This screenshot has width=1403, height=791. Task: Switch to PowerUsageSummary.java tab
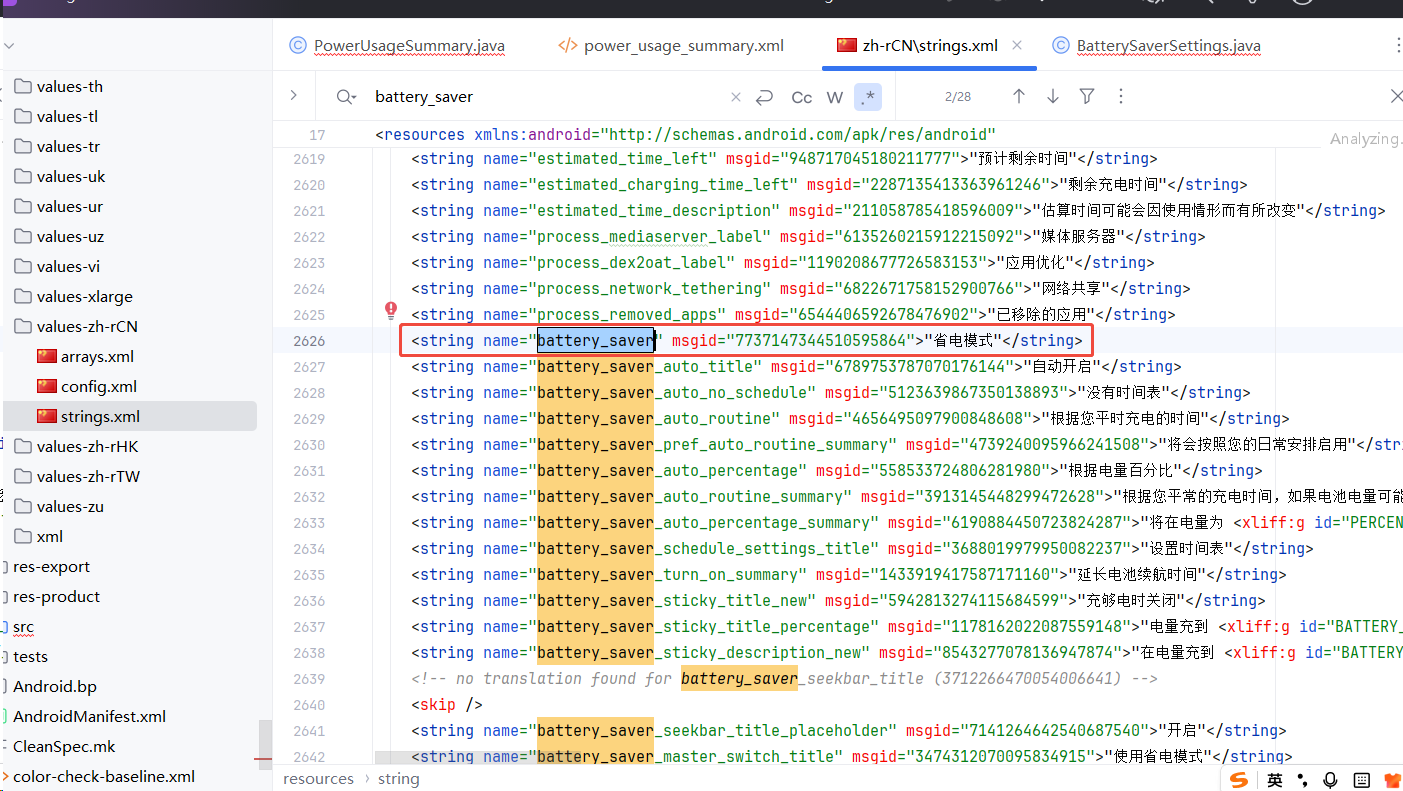(397, 45)
